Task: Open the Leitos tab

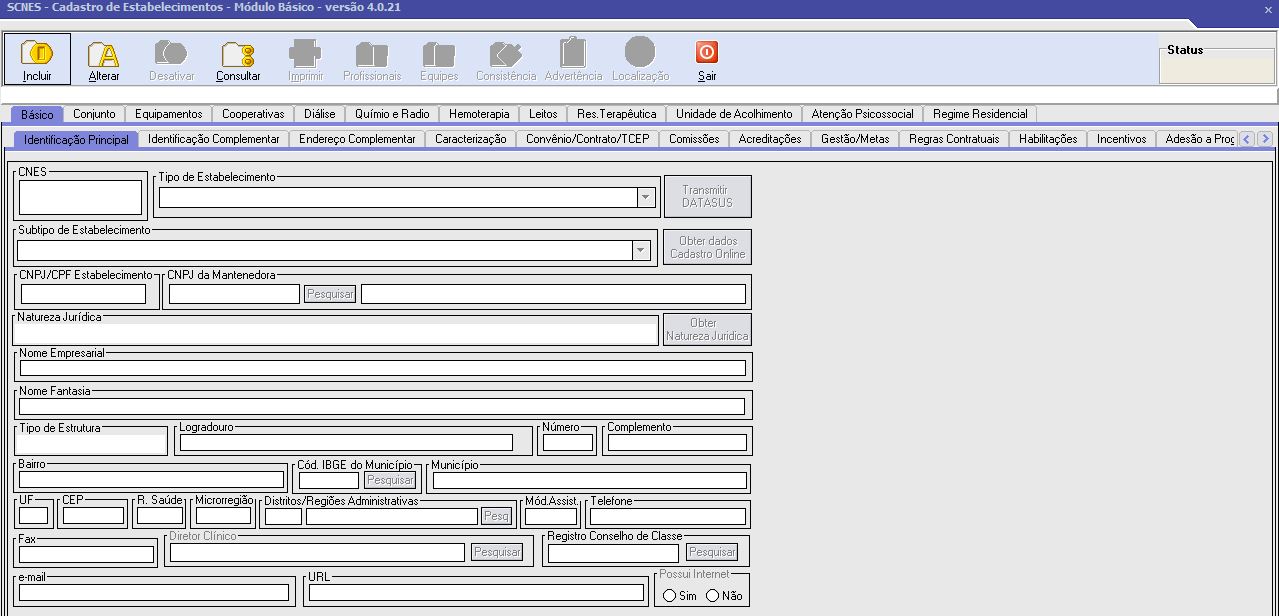Action: [543, 114]
